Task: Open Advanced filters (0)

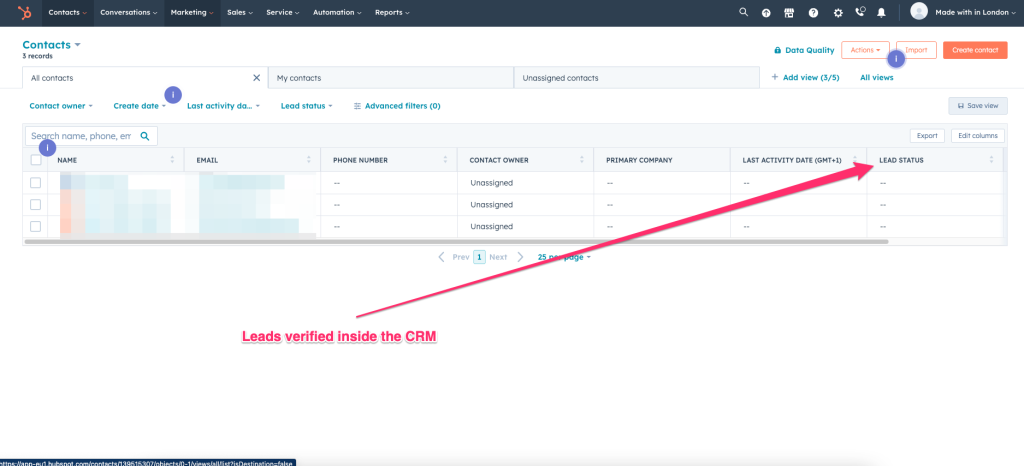Action: point(396,106)
